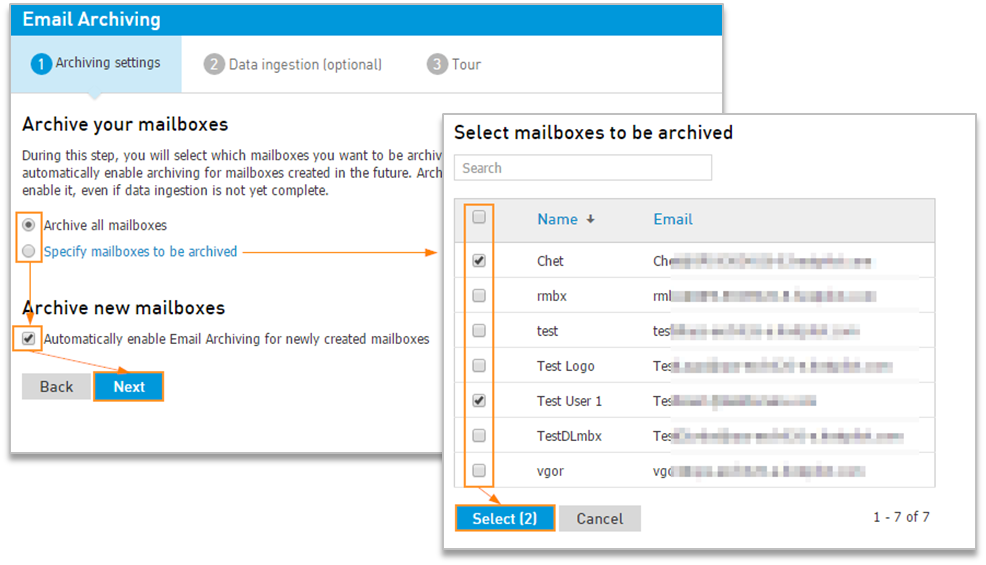Check the rmbx mailbox checkbox
This screenshot has height=565, width=986.
[x=479, y=295]
